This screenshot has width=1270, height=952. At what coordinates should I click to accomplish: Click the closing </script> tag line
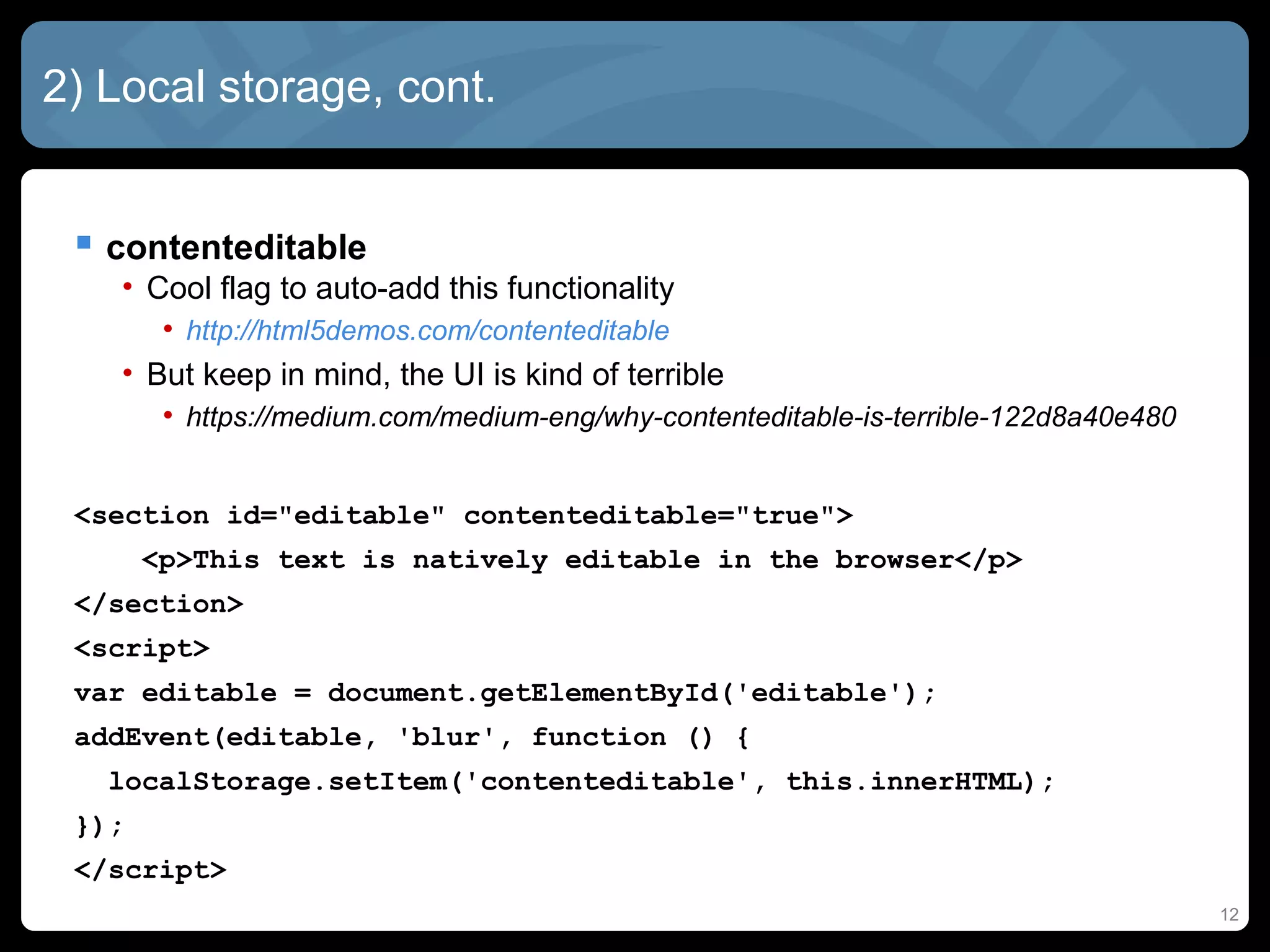pyautogui.click(x=150, y=870)
